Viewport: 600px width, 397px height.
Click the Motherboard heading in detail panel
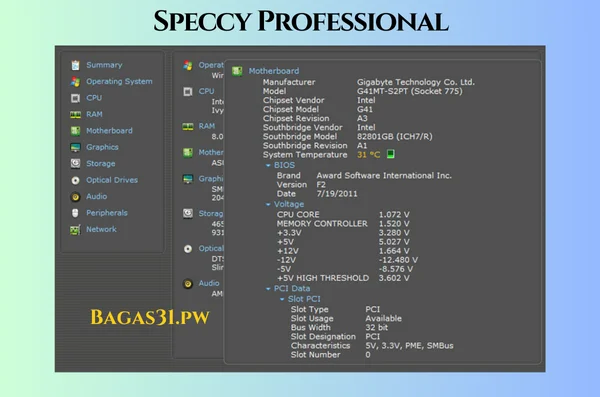pos(274,71)
